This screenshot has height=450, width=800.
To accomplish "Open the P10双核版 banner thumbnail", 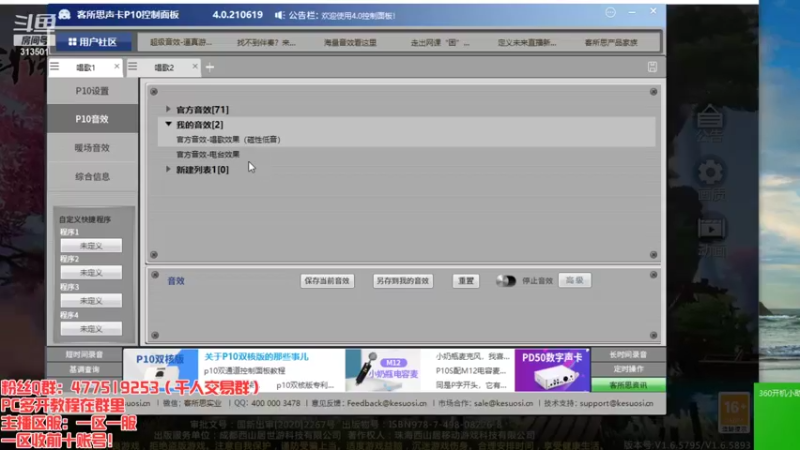I will tap(160, 370).
